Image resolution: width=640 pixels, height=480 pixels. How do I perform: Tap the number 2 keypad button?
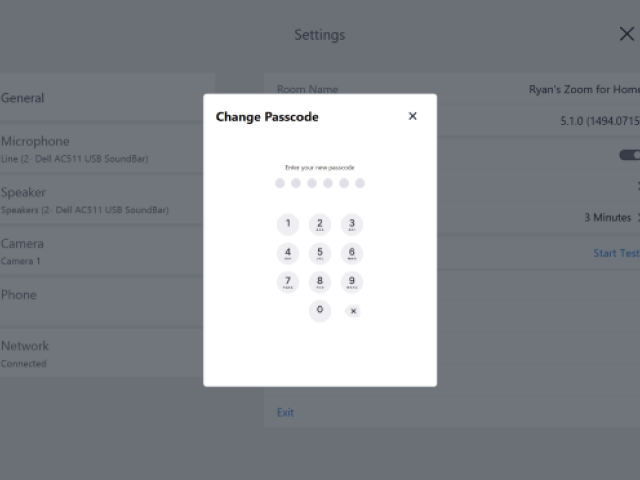coord(320,225)
